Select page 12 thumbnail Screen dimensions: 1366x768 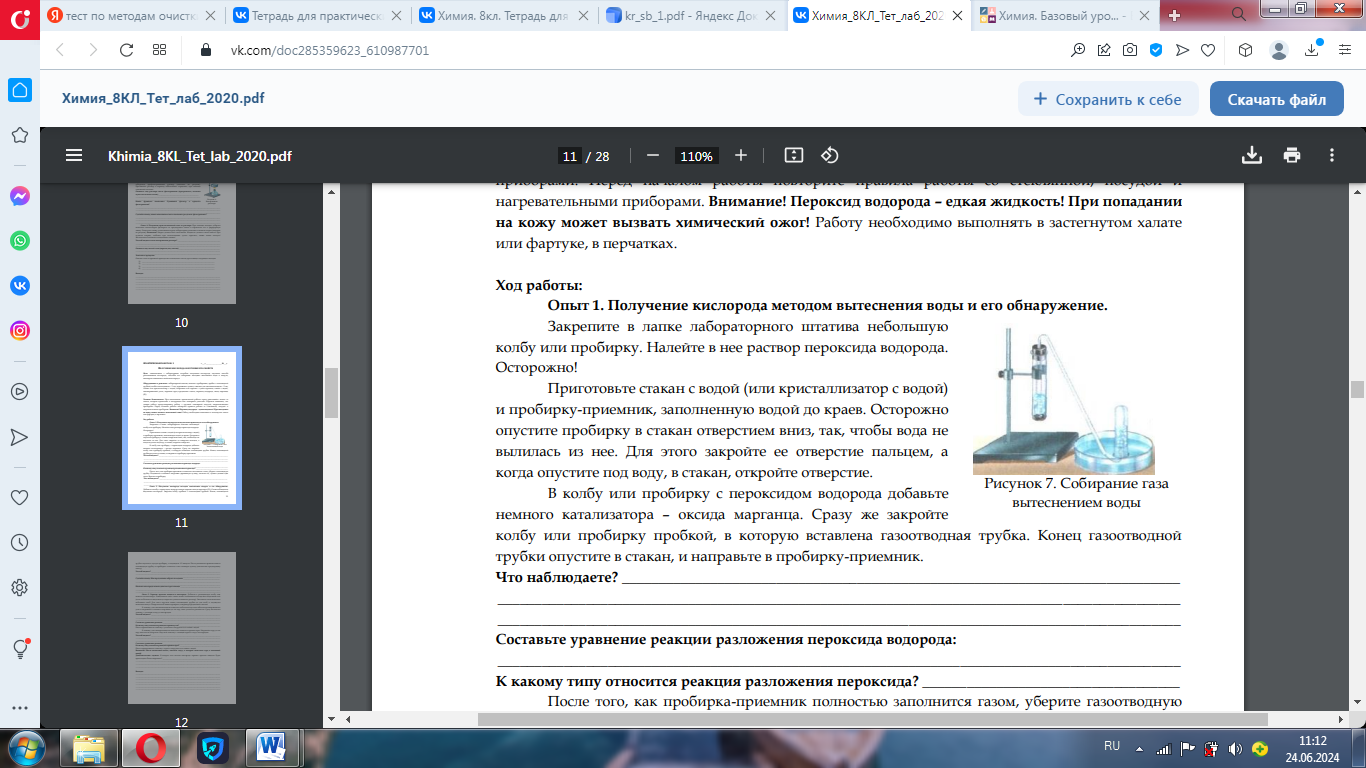181,628
